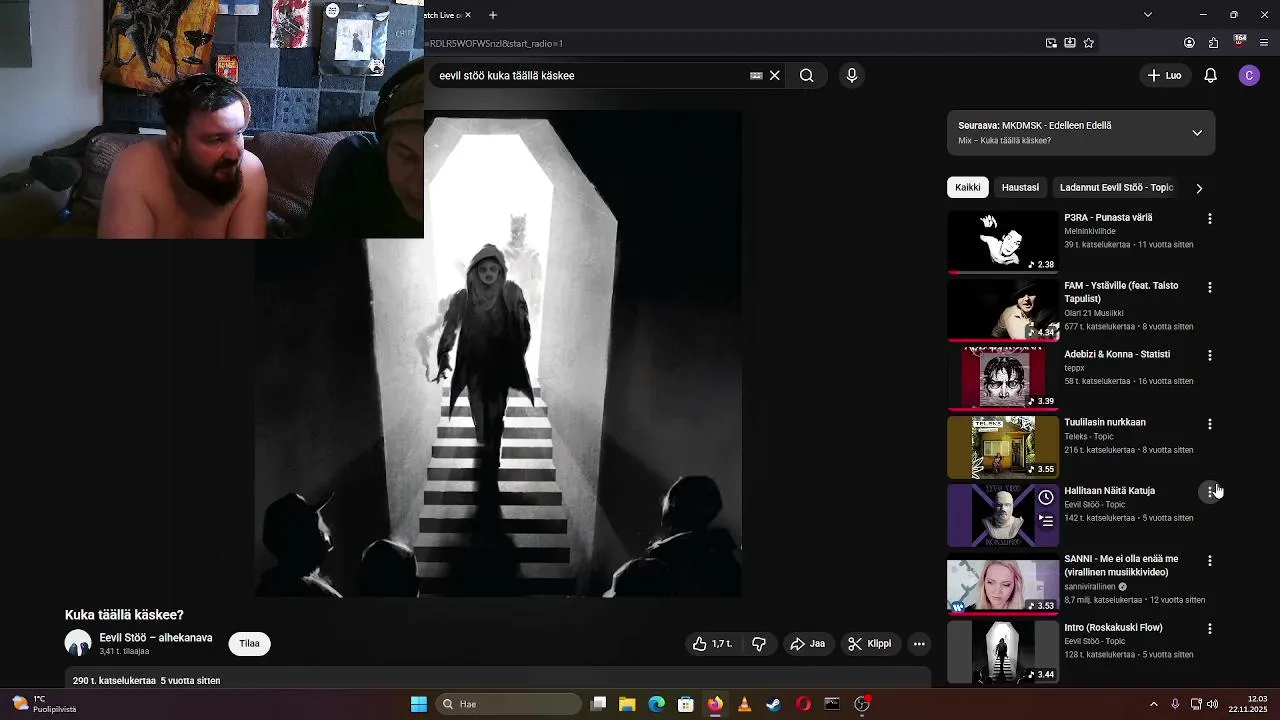Clear the YouTube search box text
Screen dimensions: 1280x720
click(x=774, y=75)
